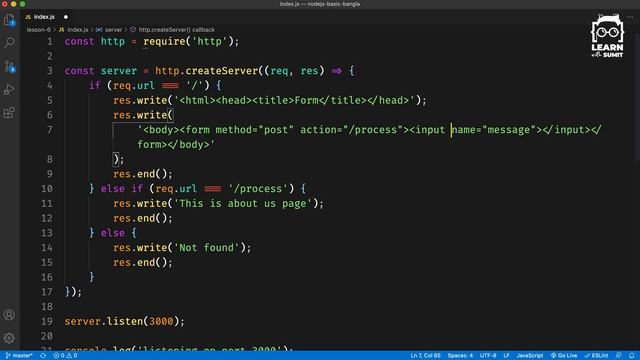This screenshot has width=640, height=360.
Task: Open the Accounts icon in the activity bar
Action: coord(9,315)
